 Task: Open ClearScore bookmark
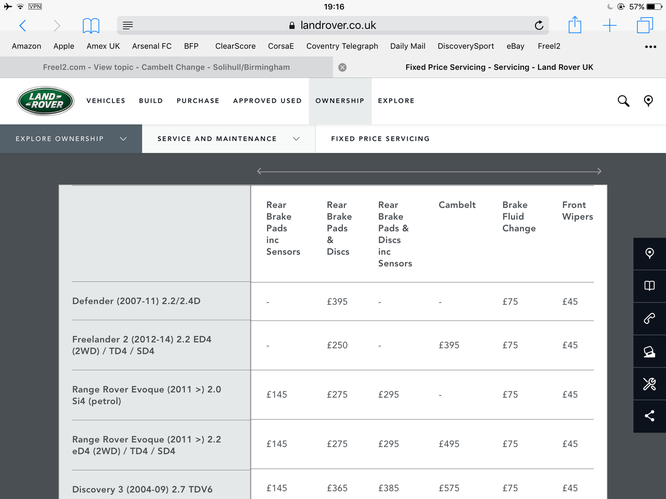(235, 46)
